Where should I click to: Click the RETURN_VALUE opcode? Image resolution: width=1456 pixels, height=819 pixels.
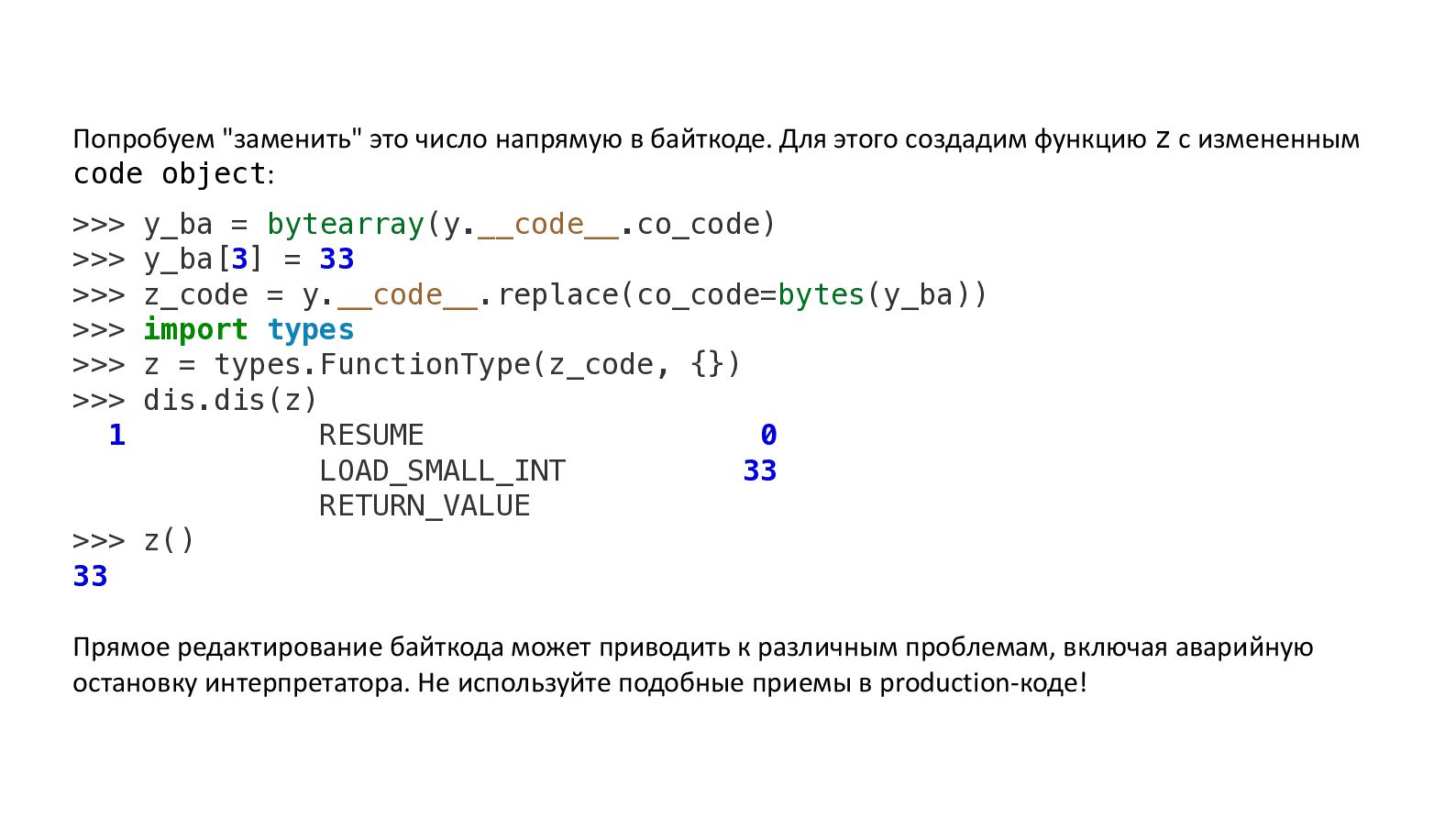pos(425,505)
